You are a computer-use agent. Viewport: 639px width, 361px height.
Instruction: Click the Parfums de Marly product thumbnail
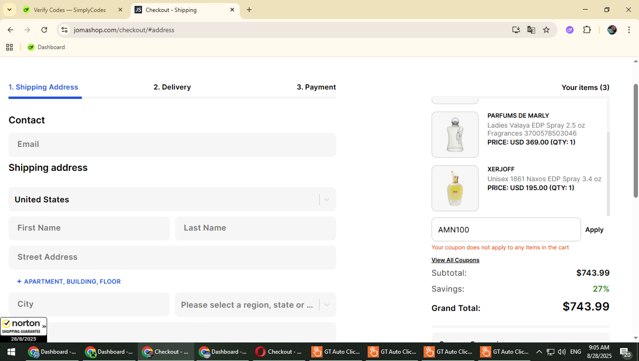(455, 134)
